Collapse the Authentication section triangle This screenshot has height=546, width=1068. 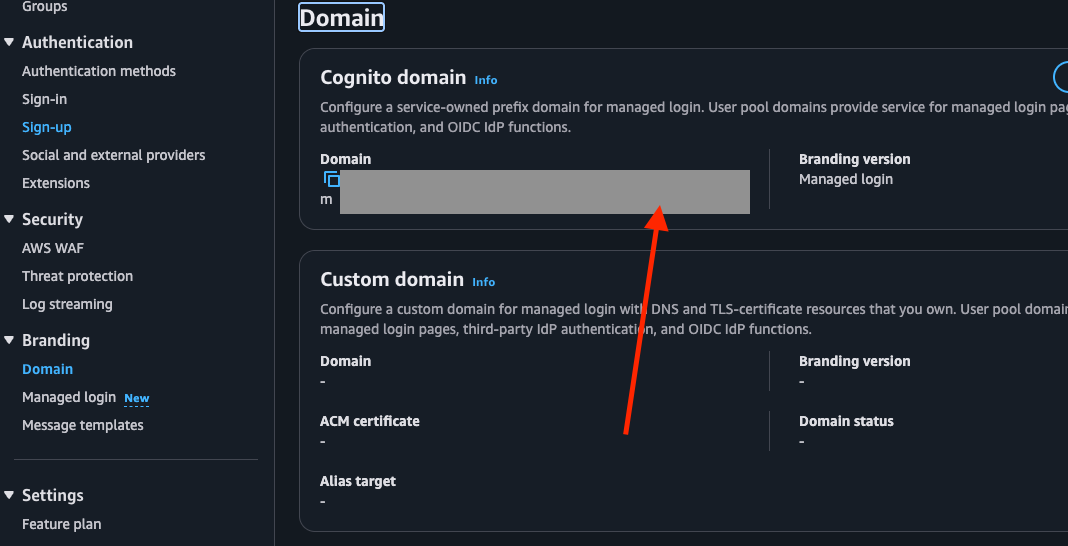pyautogui.click(x=9, y=42)
